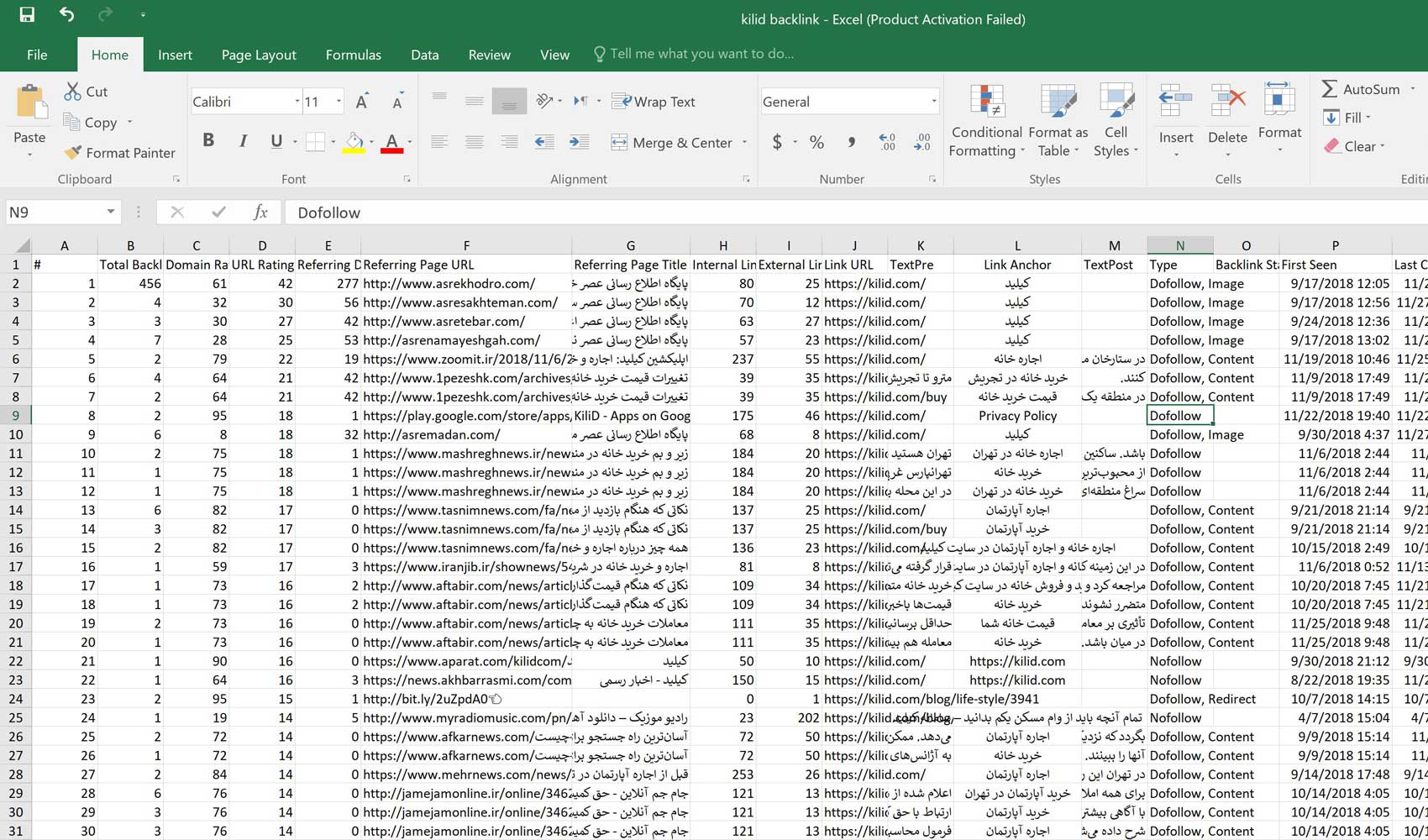This screenshot has width=1428, height=840.
Task: Open the Formulas tab
Action: 353,55
